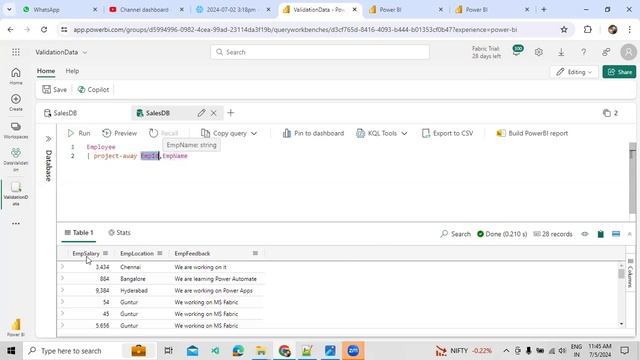
Task: Open Workspaces in left sidebar
Action: click(16, 130)
